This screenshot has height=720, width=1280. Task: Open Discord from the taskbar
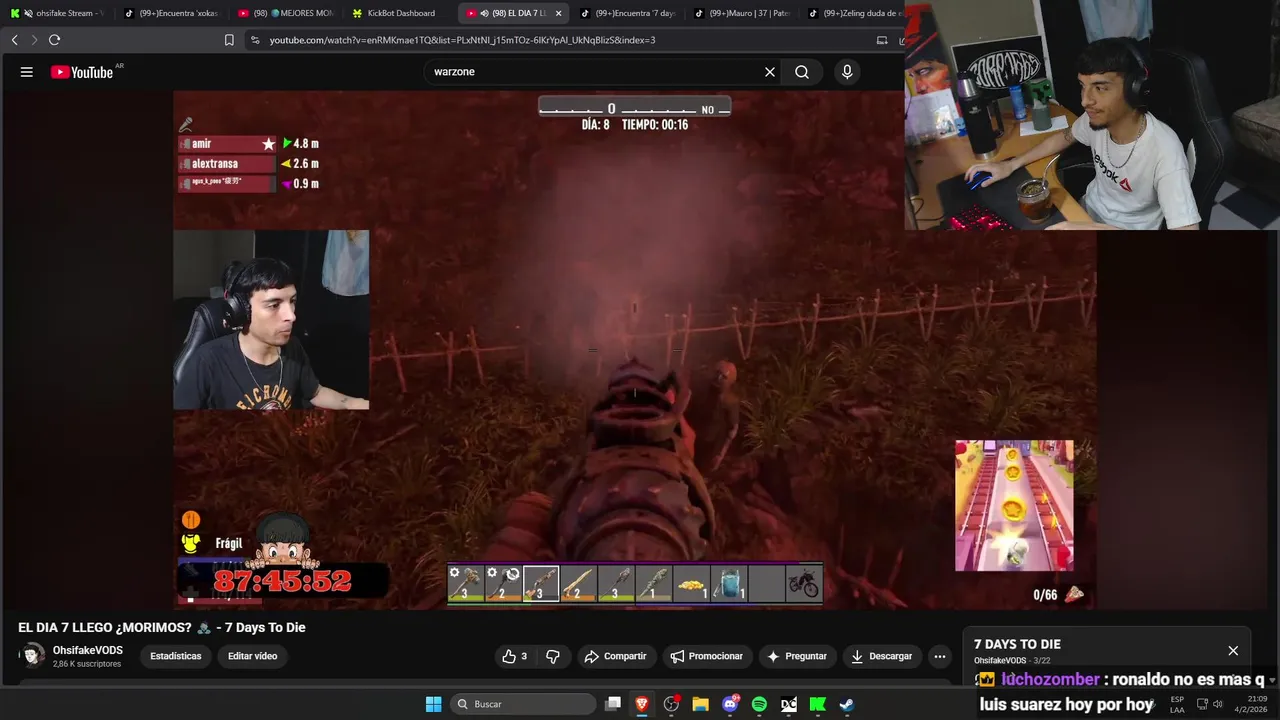pyautogui.click(x=730, y=704)
